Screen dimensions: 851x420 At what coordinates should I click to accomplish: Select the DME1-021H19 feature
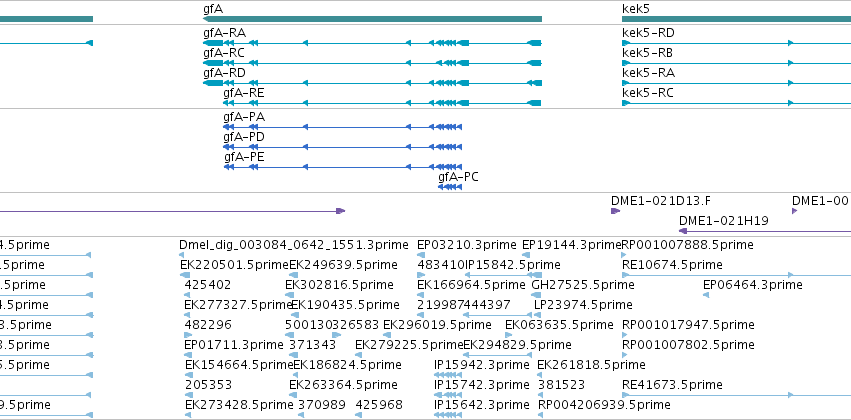[x=723, y=221]
